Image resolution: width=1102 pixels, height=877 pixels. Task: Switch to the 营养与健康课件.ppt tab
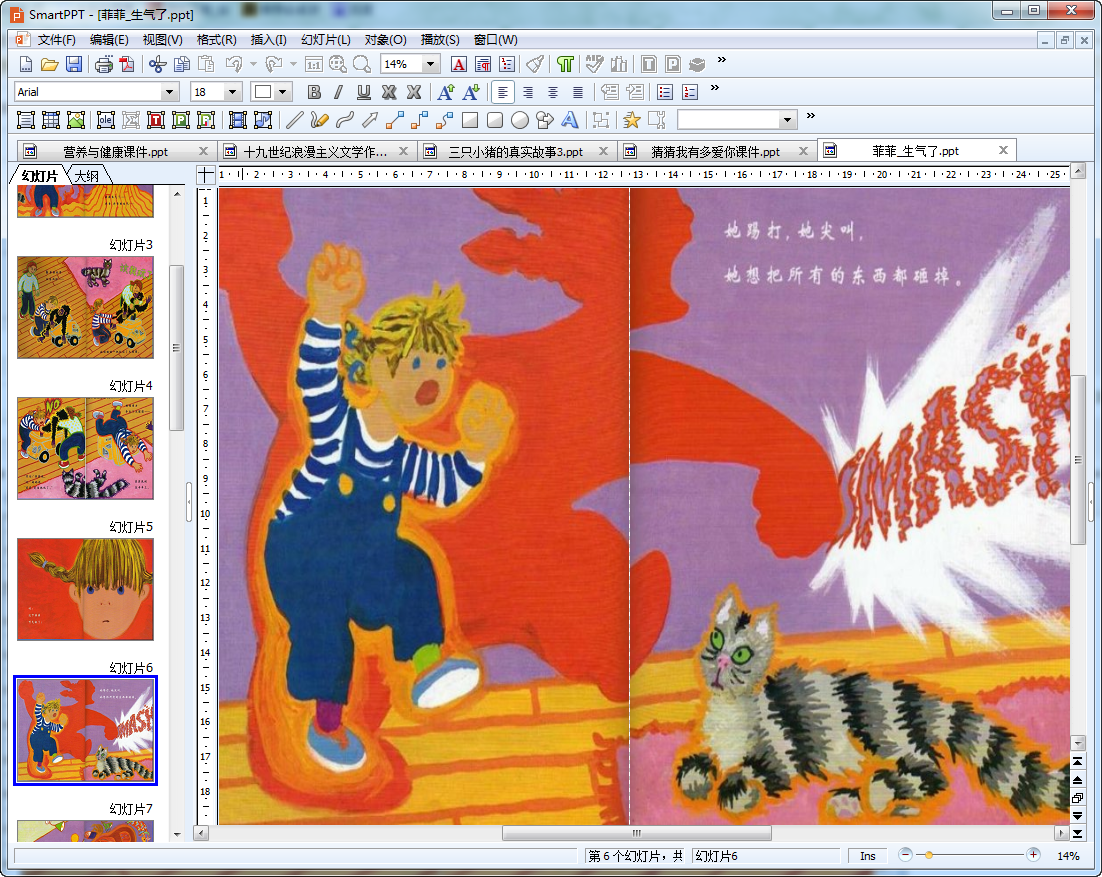point(116,152)
